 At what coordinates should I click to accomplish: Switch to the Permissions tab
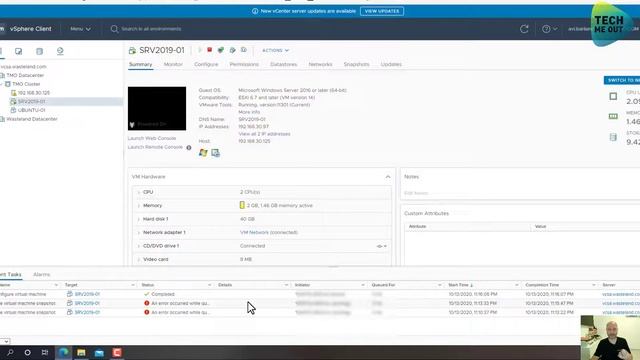tap(244, 64)
